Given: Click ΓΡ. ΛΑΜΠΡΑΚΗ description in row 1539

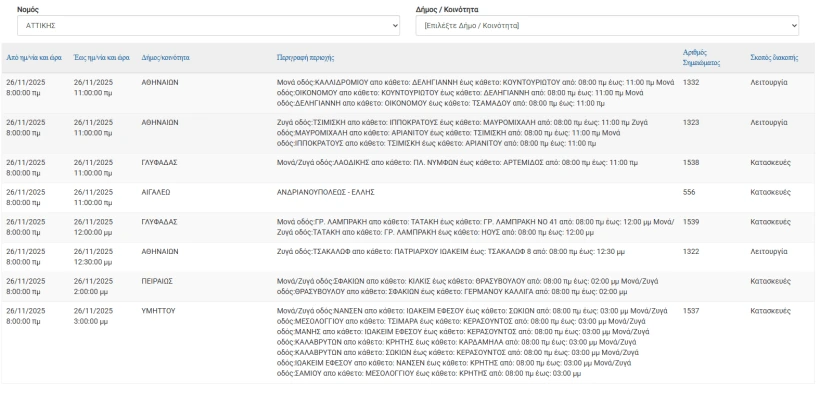Looking at the screenshot, I should 475,227.
